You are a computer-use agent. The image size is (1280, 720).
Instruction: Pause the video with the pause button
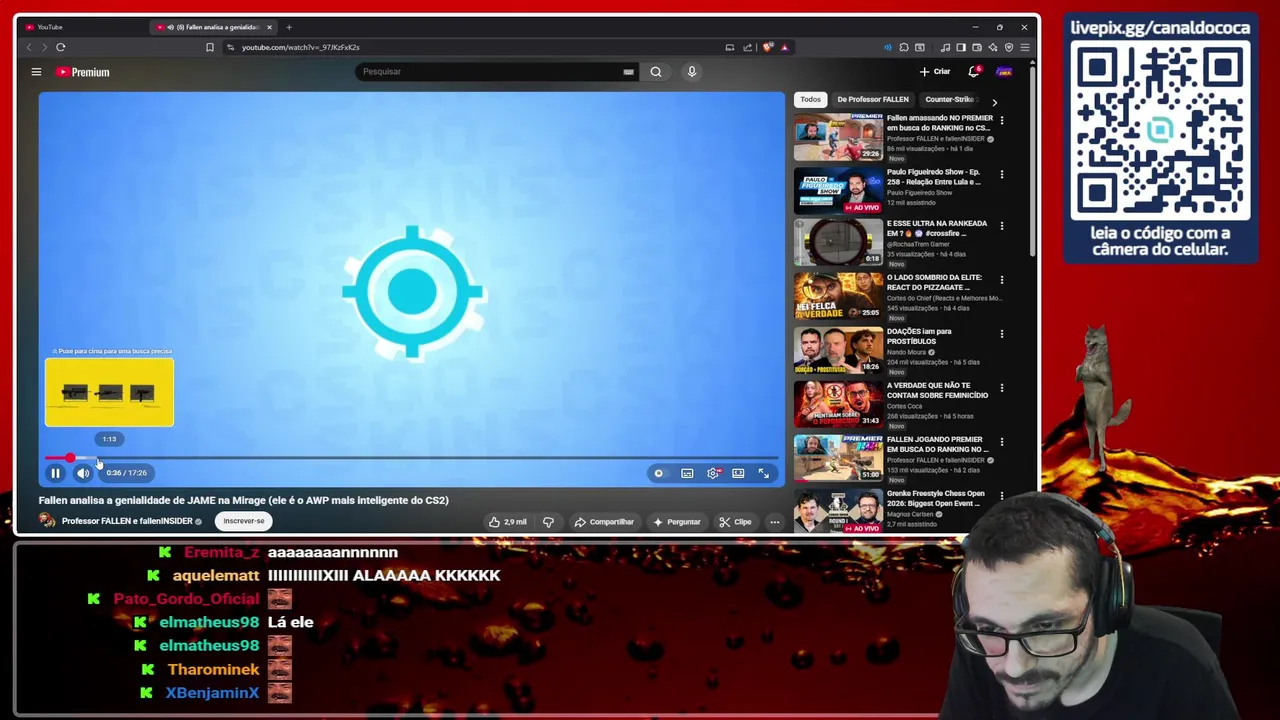[56, 473]
